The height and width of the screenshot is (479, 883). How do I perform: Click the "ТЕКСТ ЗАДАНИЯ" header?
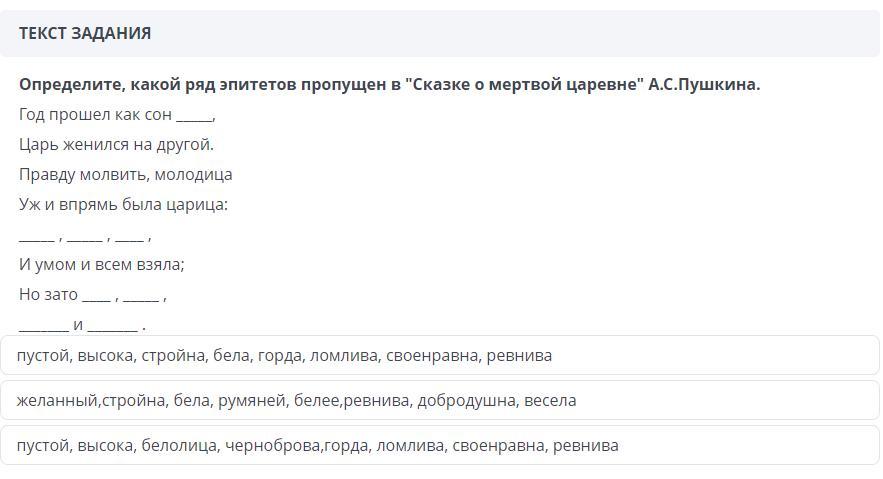[x=85, y=33]
